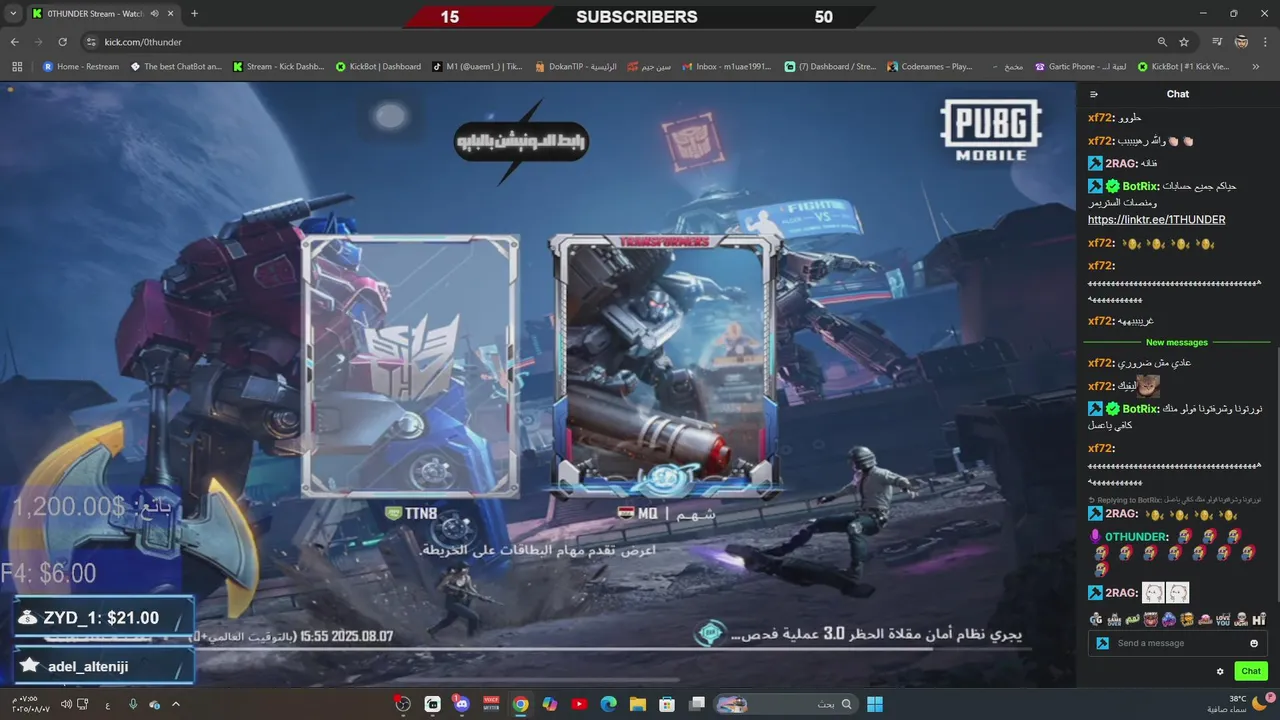
Task: Open the browser profile avatar
Action: pos(1242,42)
